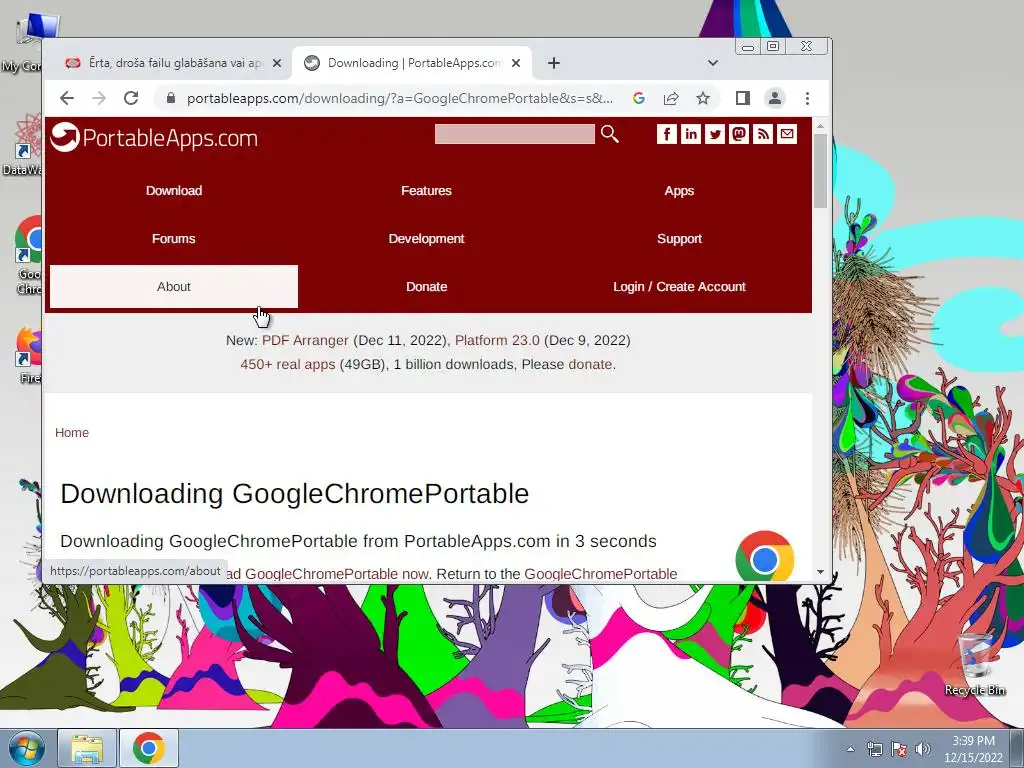Open Windows Explorer from the taskbar

click(87, 748)
